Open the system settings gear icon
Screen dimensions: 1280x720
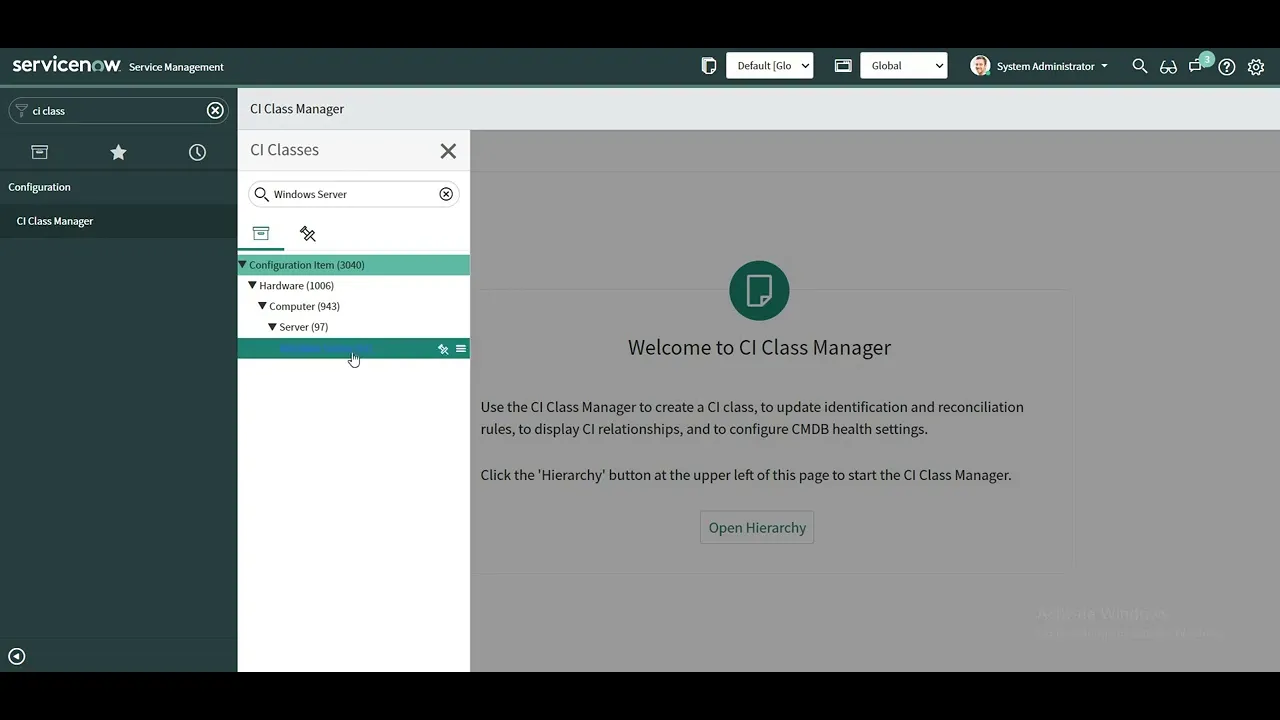[x=1256, y=67]
